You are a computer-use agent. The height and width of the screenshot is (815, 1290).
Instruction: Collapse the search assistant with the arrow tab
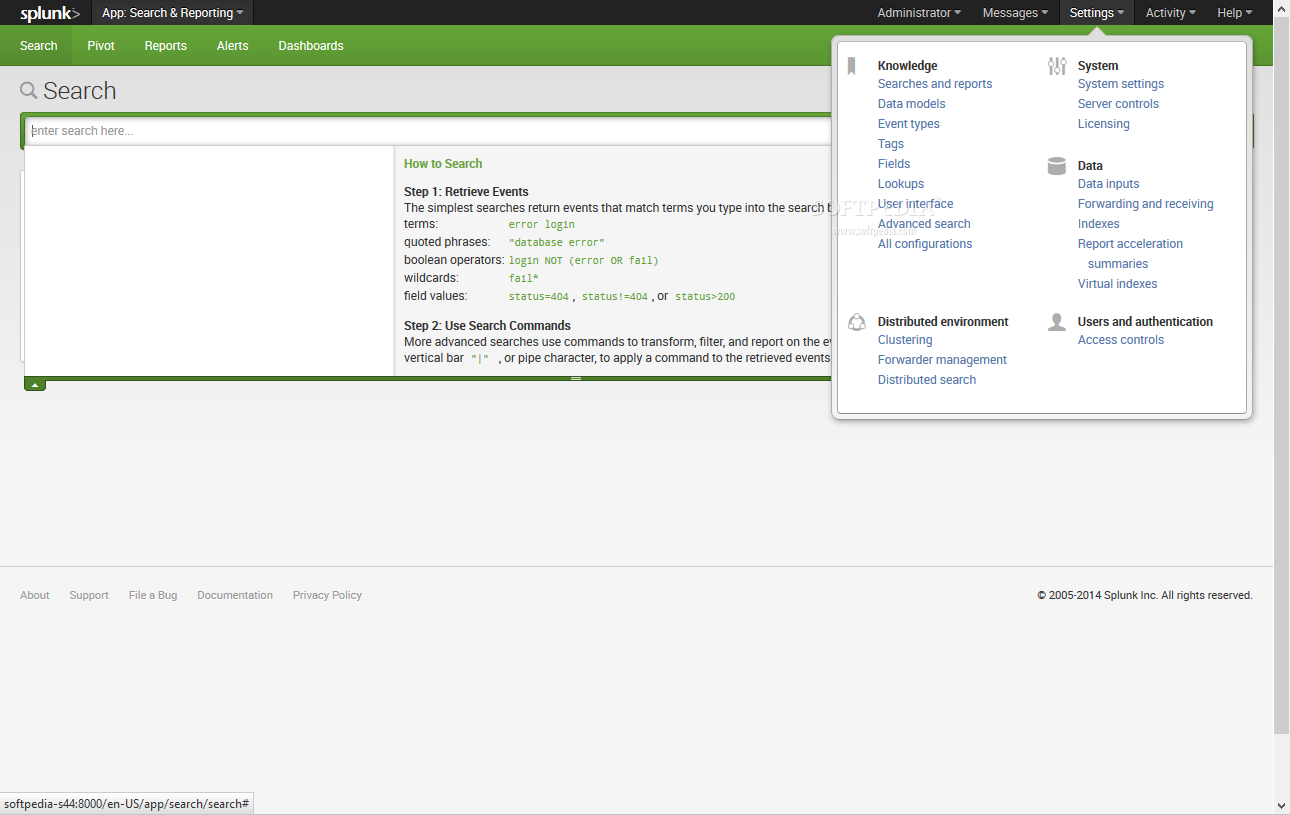(35, 385)
